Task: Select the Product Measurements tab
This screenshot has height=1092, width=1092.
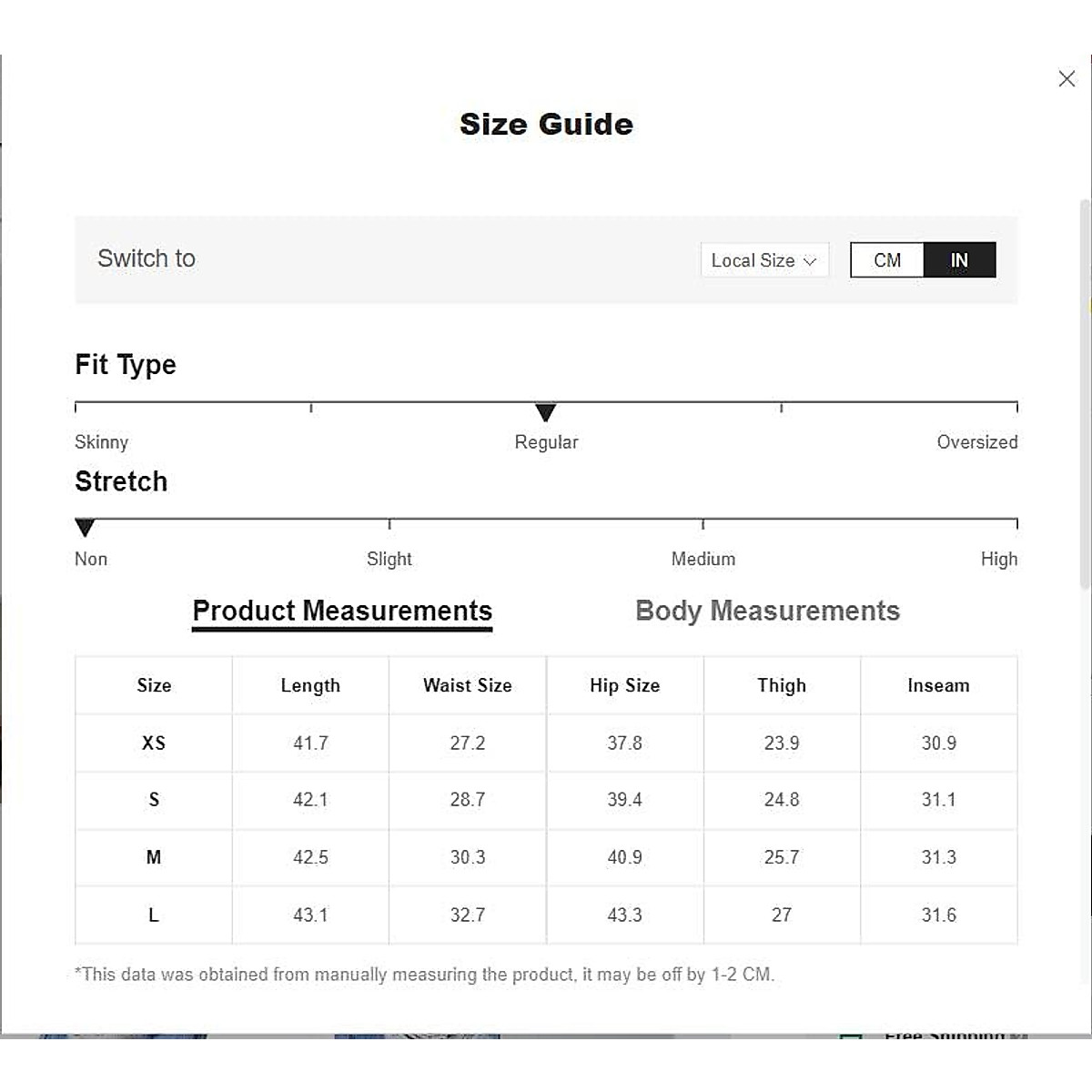Action: [x=342, y=611]
